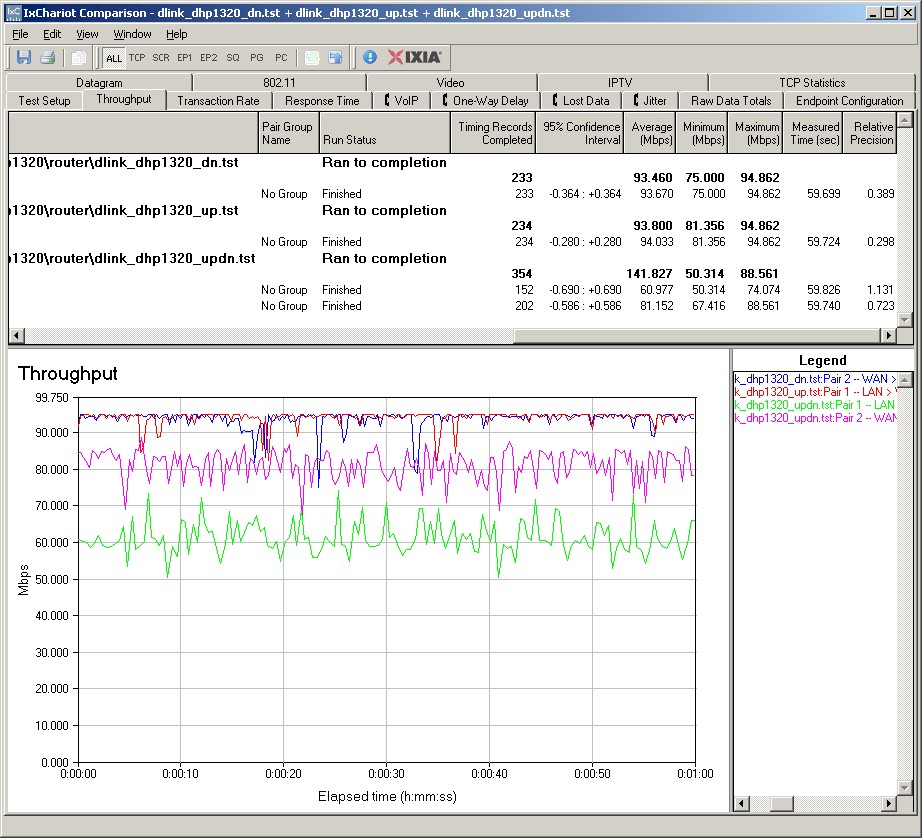This screenshot has width=922, height=838.
Task: Switch to the Test Setup tab
Action: click(x=44, y=101)
